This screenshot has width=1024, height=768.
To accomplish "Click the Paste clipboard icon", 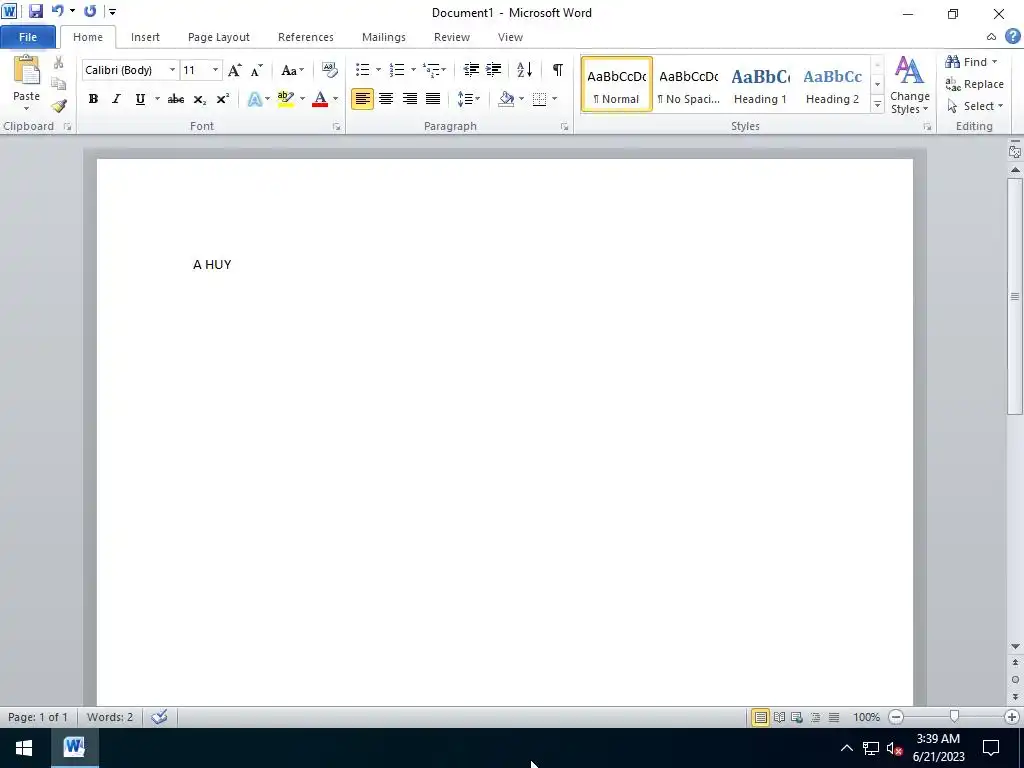I will pos(26,71).
